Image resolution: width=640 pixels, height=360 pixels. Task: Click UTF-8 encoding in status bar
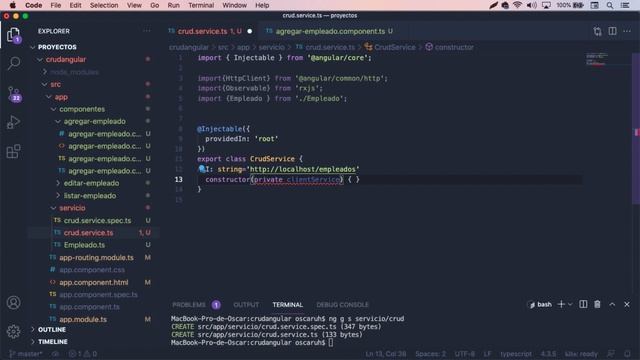[464, 354]
